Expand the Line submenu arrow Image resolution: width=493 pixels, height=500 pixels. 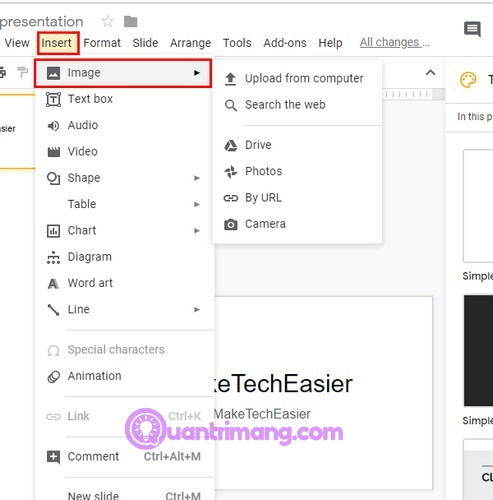tap(197, 310)
